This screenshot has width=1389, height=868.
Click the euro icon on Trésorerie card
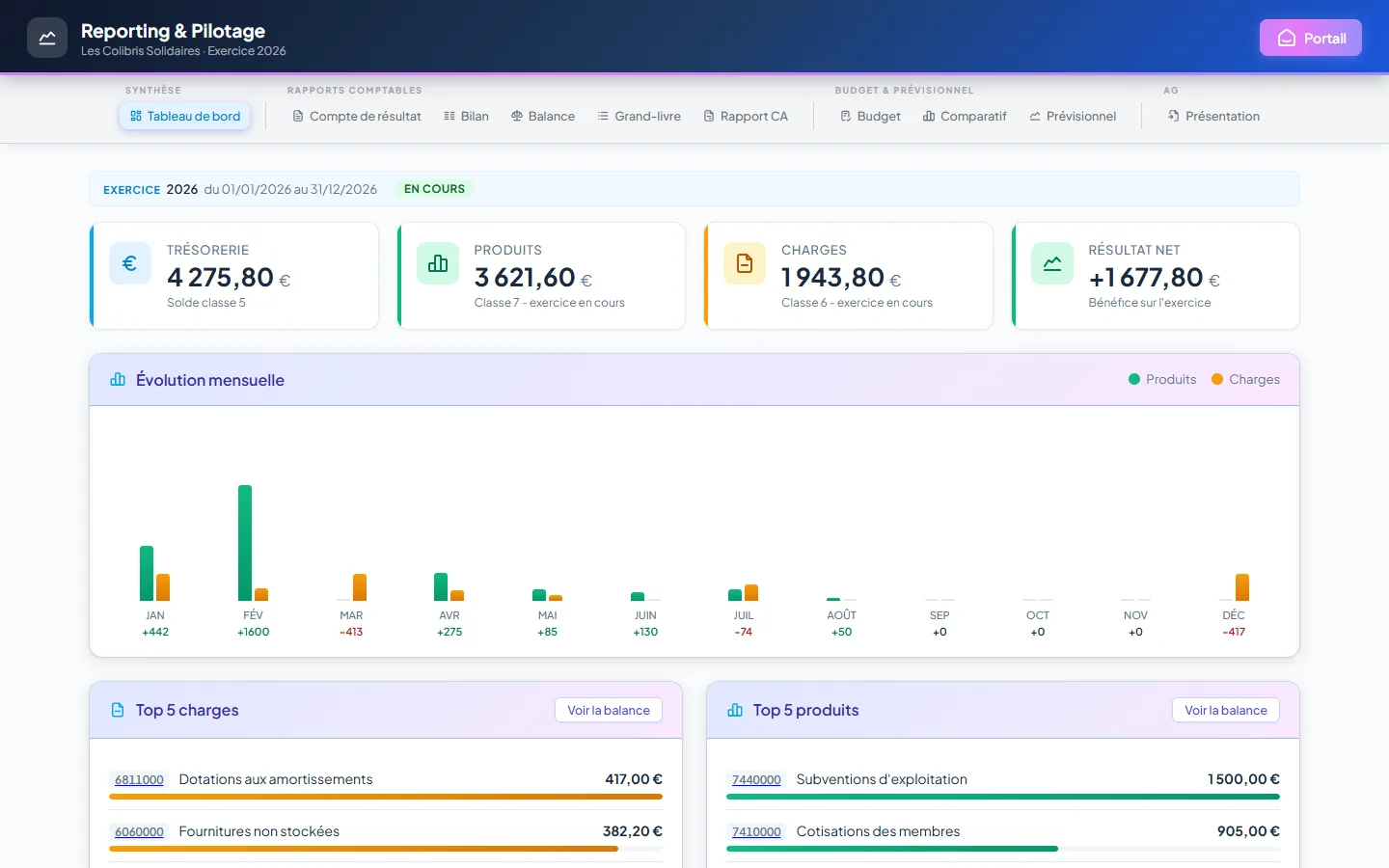tap(130, 263)
